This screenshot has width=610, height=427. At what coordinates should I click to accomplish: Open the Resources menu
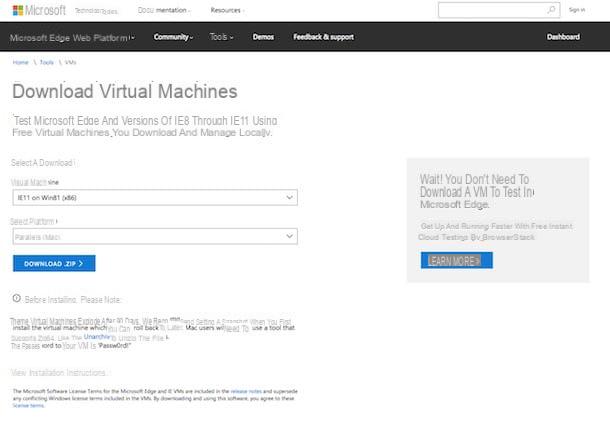pyautogui.click(x=227, y=10)
